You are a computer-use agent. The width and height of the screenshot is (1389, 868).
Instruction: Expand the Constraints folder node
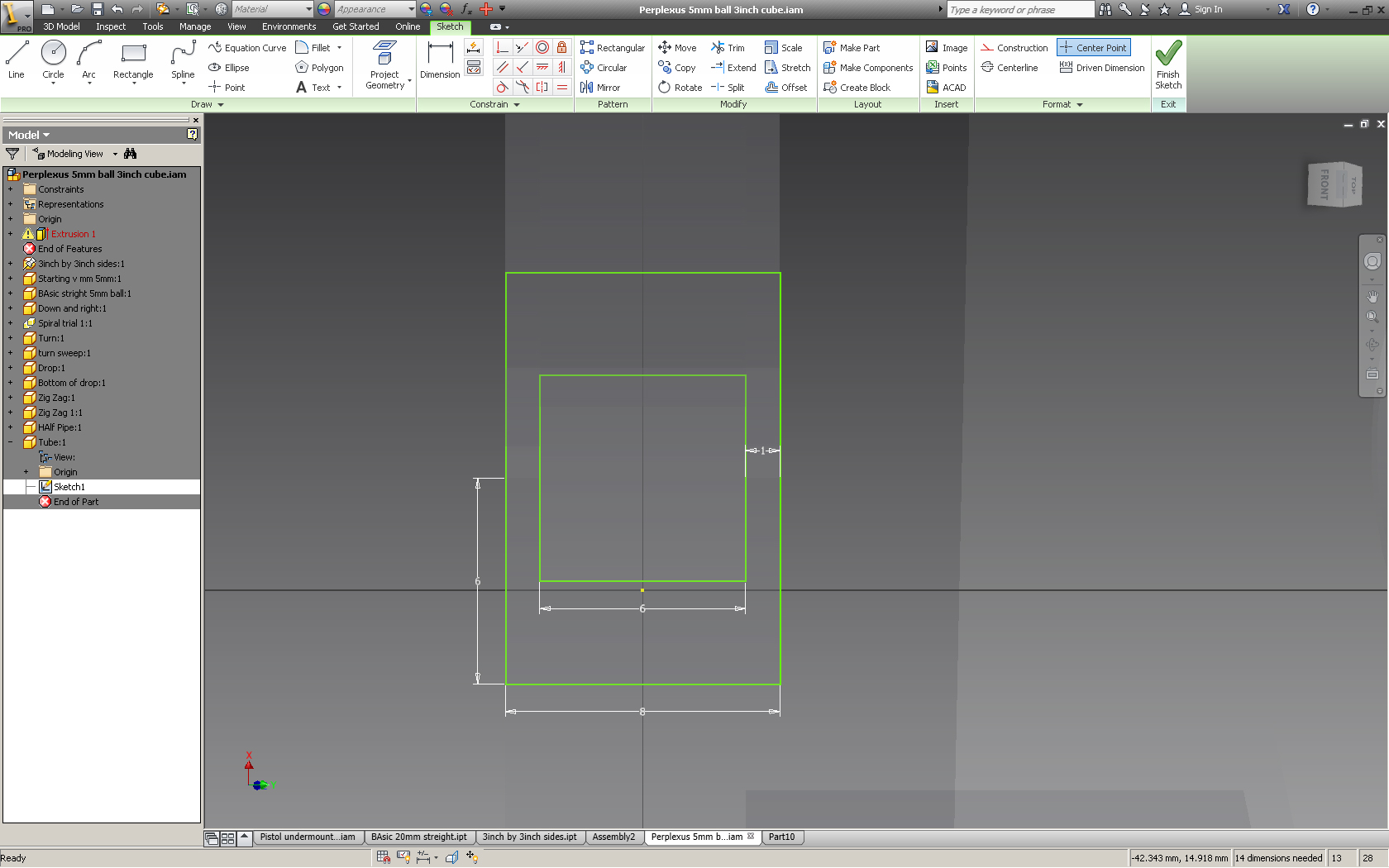[x=11, y=189]
